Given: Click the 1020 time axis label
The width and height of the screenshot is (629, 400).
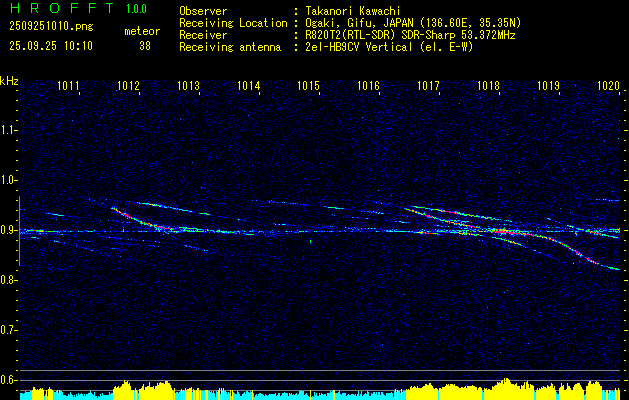Looking at the screenshot, I should (609, 86).
